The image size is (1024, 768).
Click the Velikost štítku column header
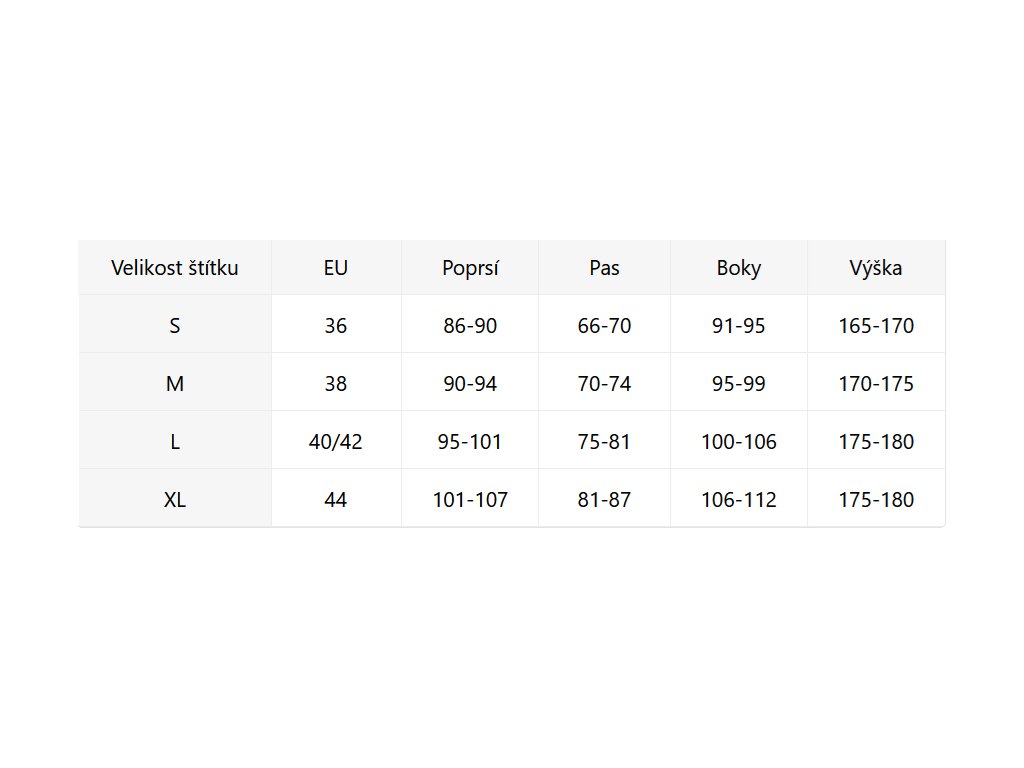[175, 268]
